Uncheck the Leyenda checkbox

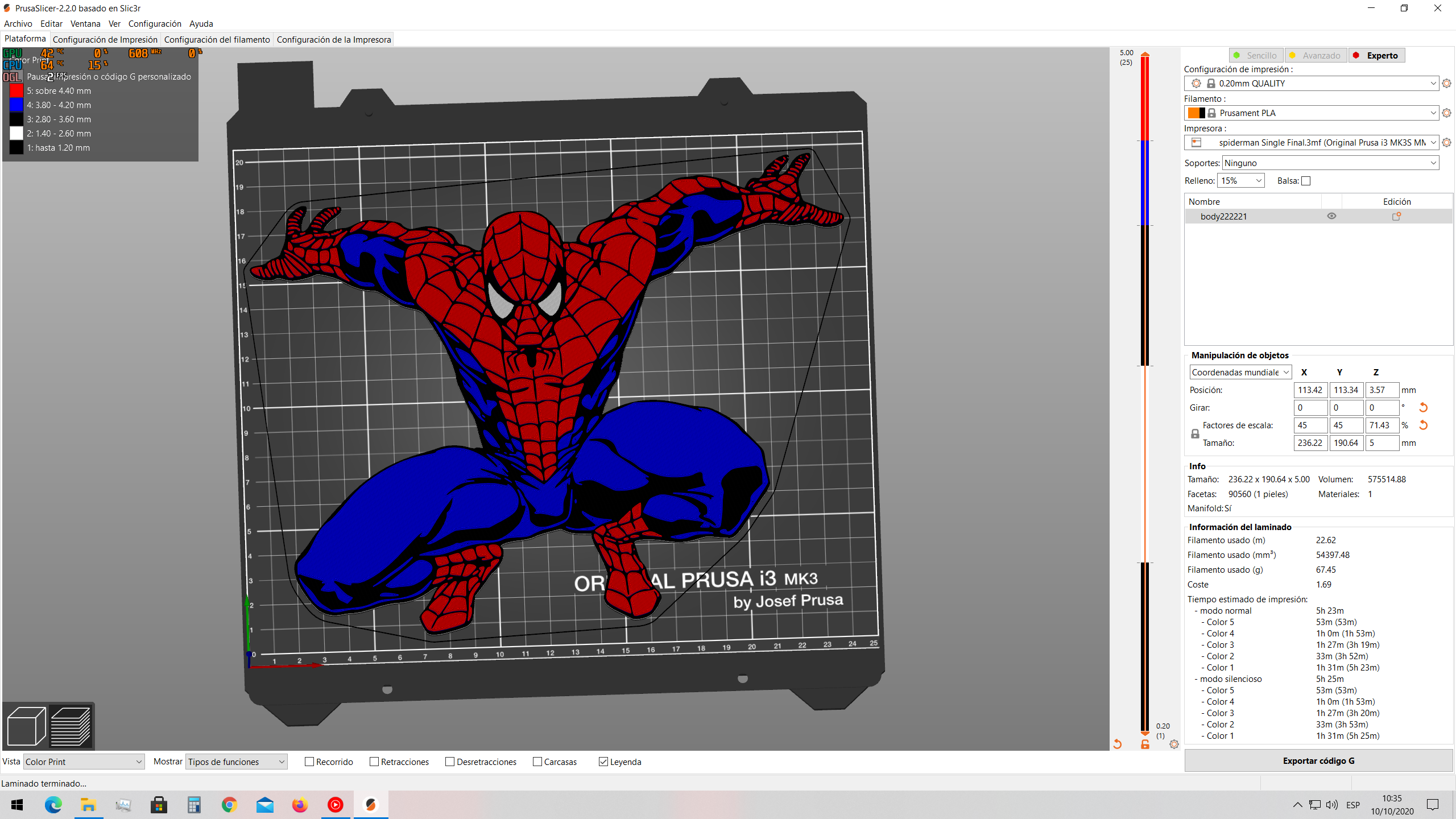[603, 762]
